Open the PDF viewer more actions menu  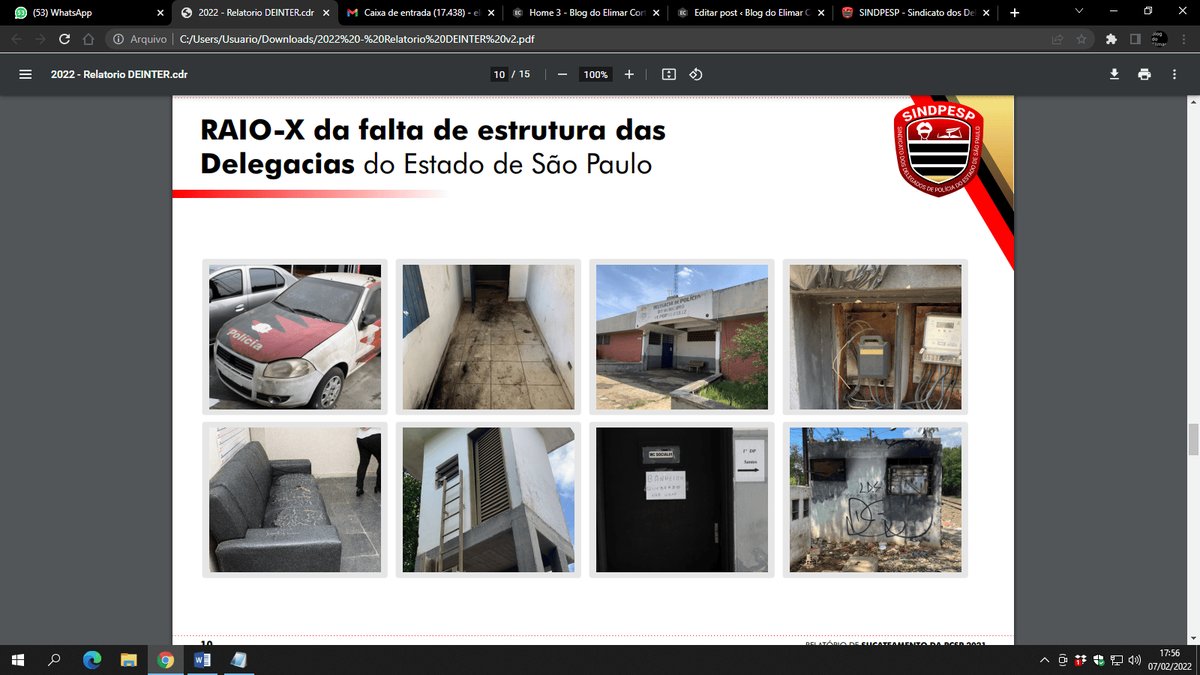(1174, 75)
